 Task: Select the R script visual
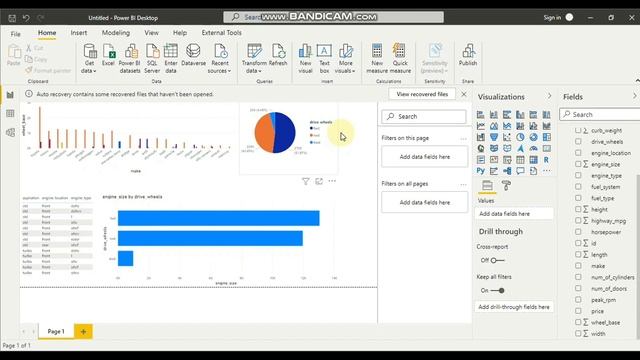547,160
